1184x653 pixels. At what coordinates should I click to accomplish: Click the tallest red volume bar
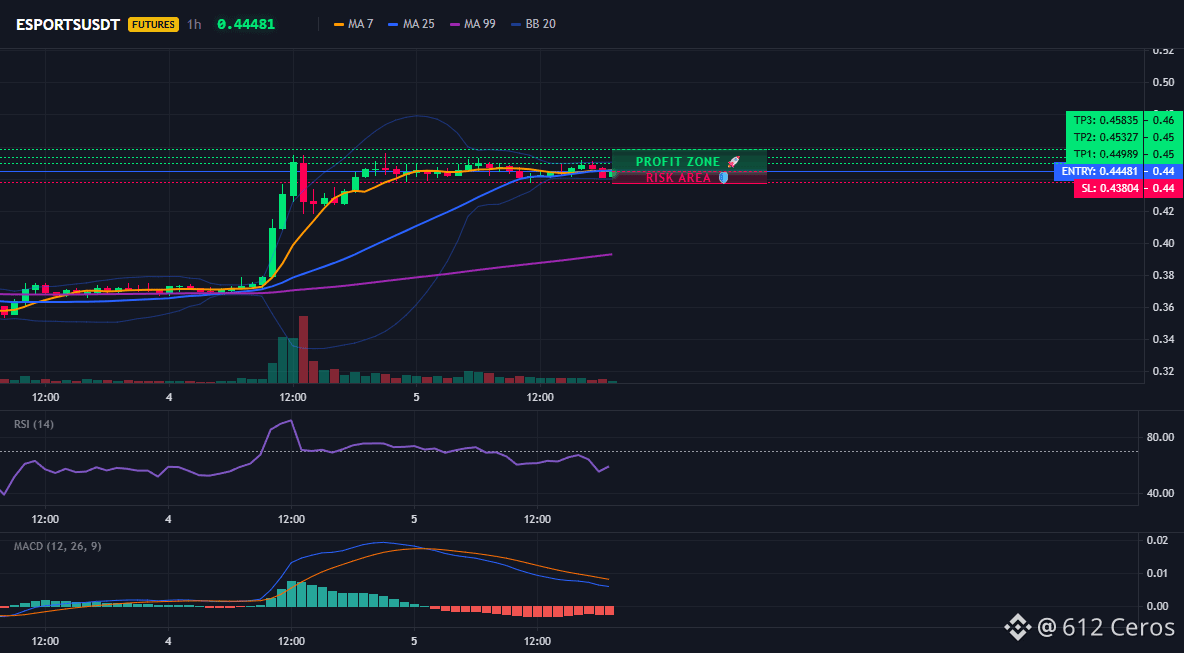tap(304, 350)
